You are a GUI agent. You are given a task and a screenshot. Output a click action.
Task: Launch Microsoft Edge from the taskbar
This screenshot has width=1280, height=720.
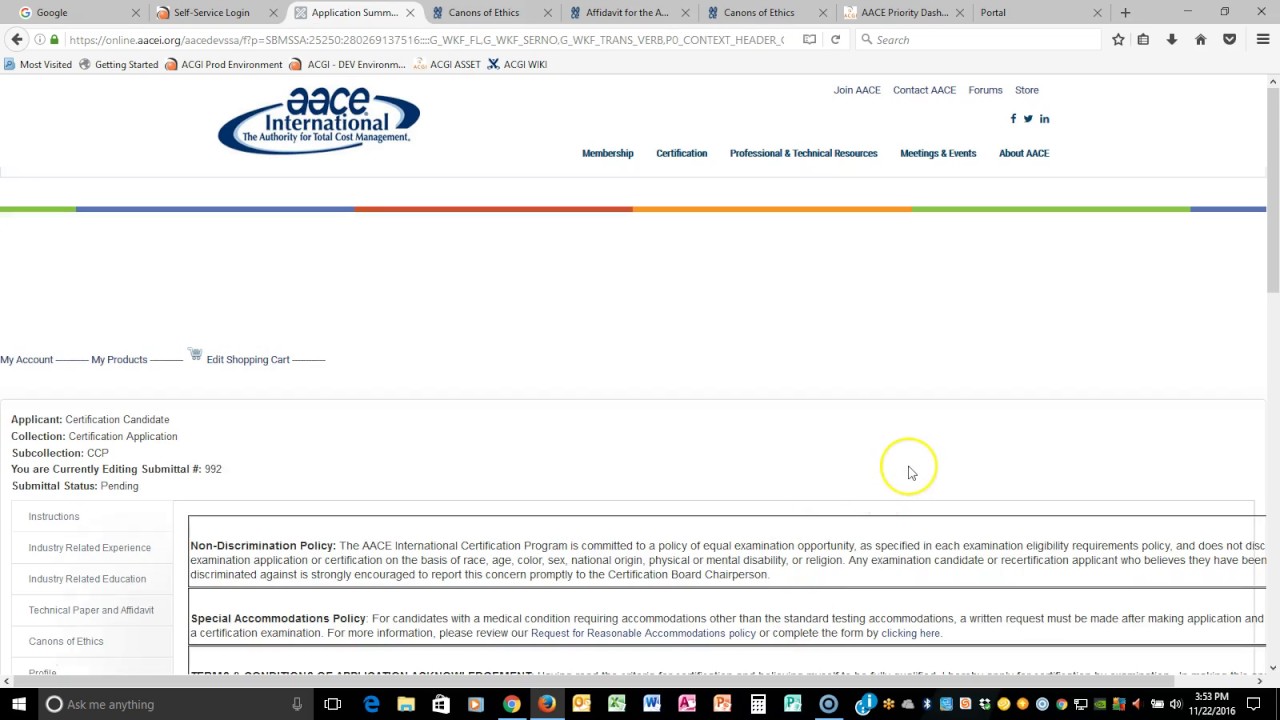(x=371, y=704)
